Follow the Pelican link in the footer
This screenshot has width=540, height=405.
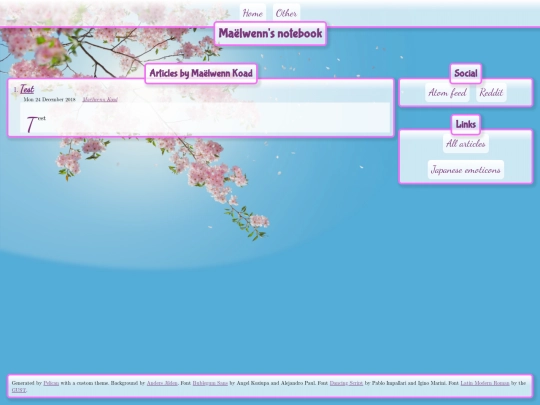click(x=51, y=383)
